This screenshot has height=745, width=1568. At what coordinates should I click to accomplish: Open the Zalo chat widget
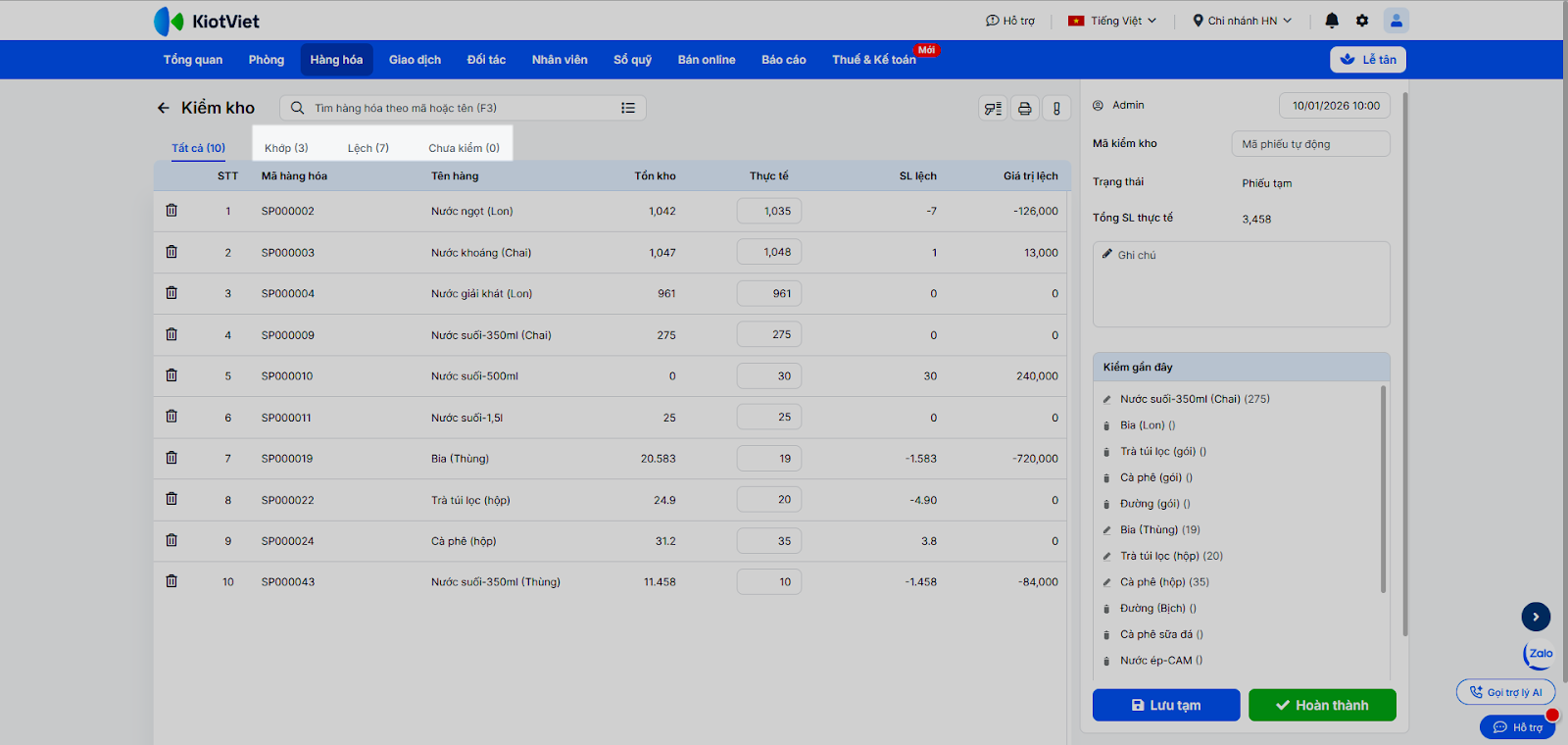pyautogui.click(x=1540, y=654)
